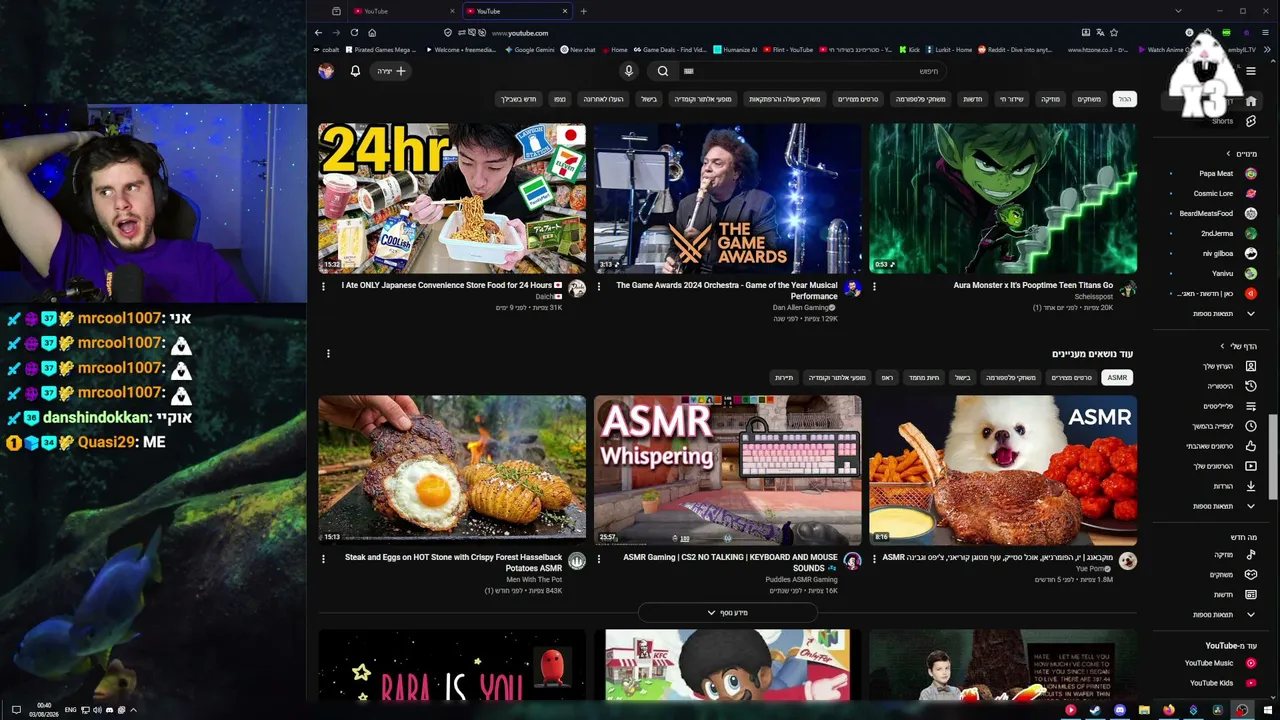Open Playlists from the sidebar
The height and width of the screenshot is (720, 1280).
coord(1231,406)
